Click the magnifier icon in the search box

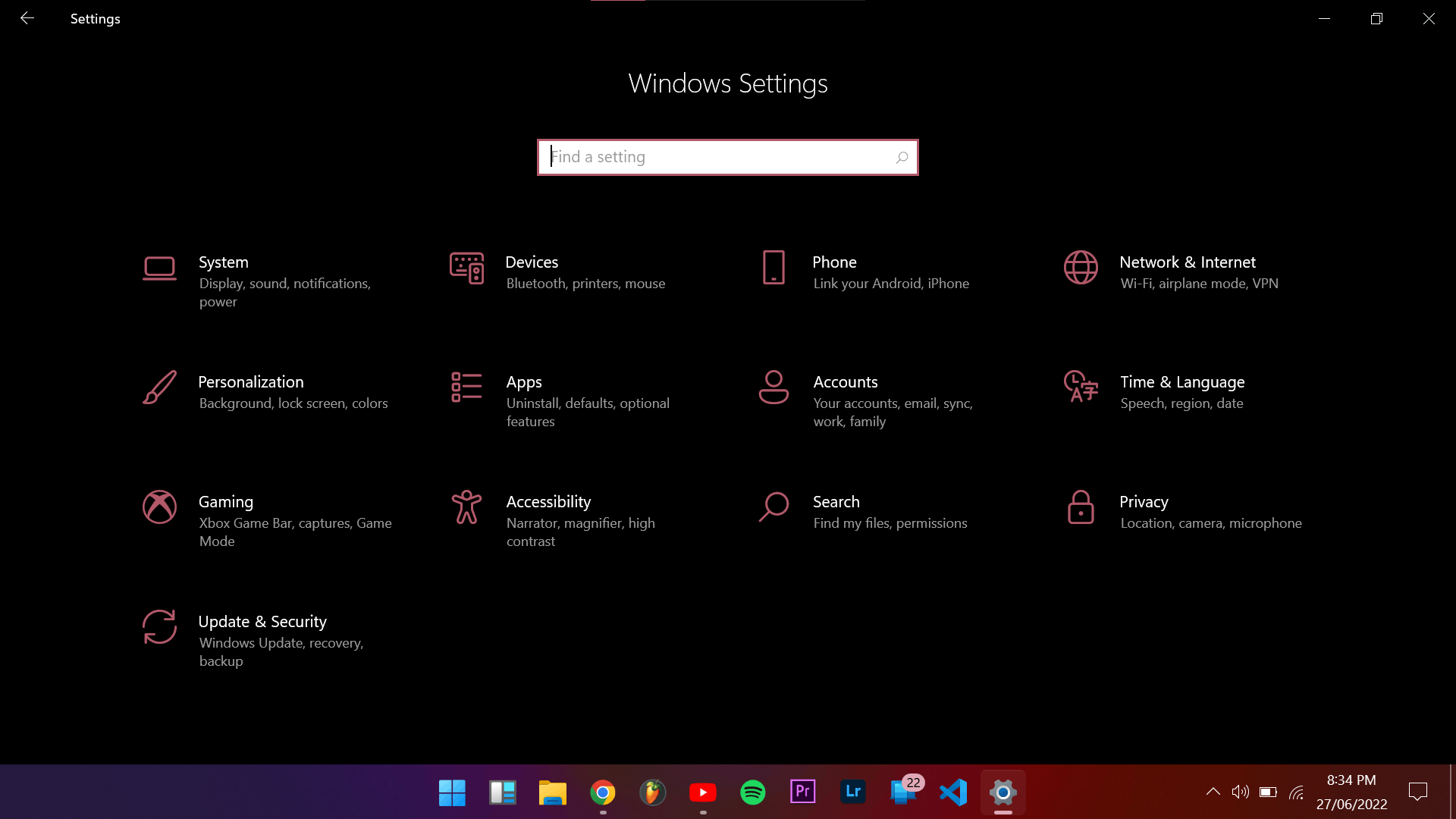click(902, 158)
